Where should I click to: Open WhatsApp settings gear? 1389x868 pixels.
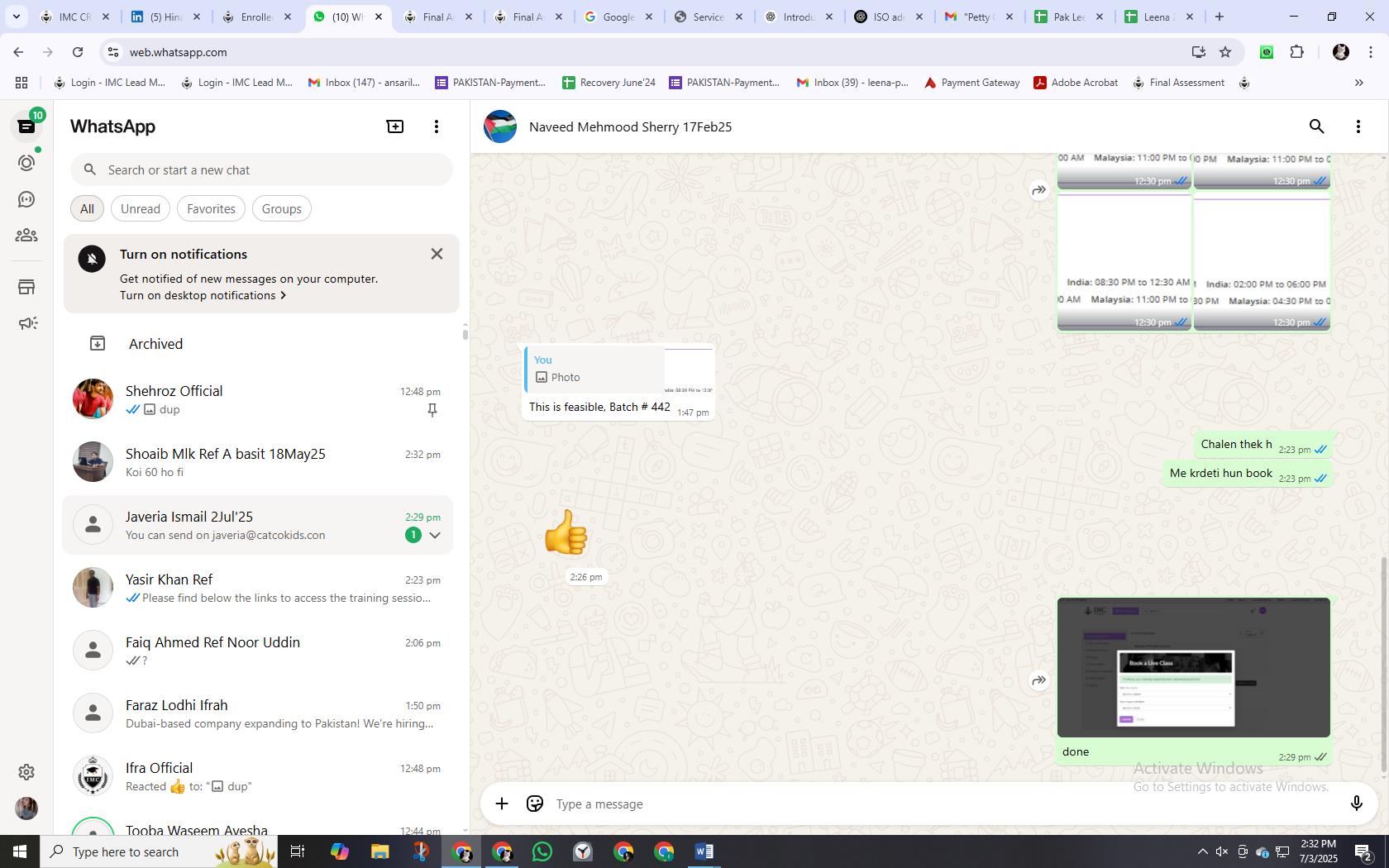tap(26, 771)
